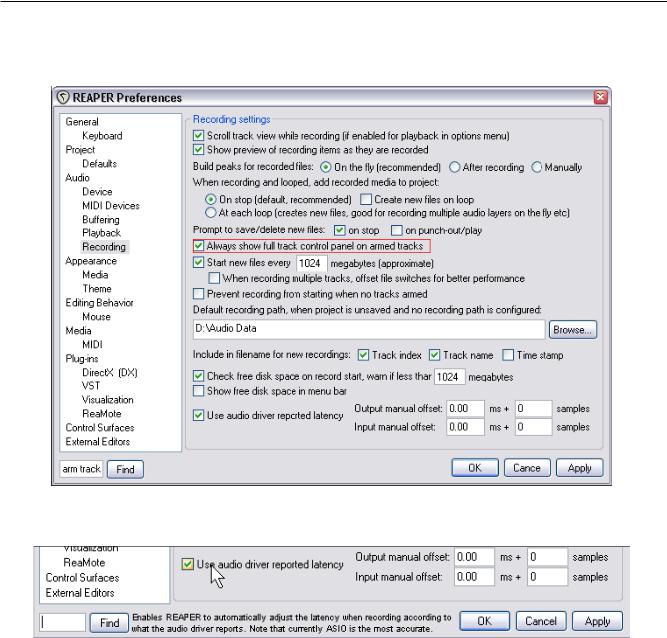
Task: Toggle Scroll track view while recording
Action: pos(198,136)
